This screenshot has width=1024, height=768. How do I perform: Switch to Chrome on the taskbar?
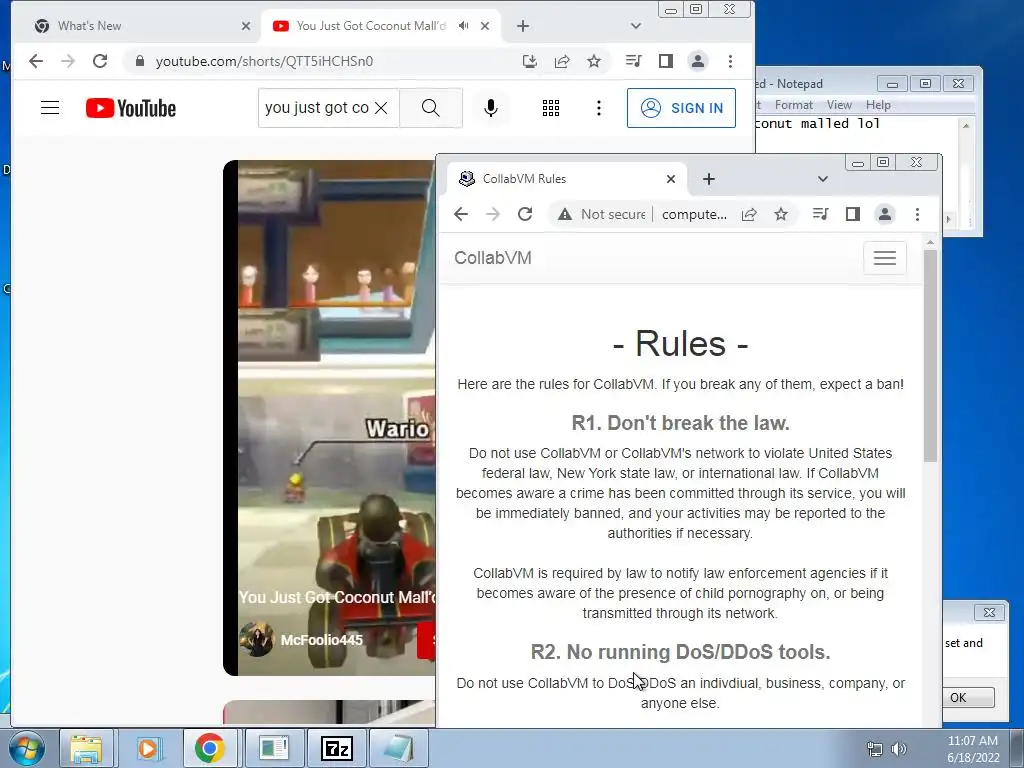[210, 748]
